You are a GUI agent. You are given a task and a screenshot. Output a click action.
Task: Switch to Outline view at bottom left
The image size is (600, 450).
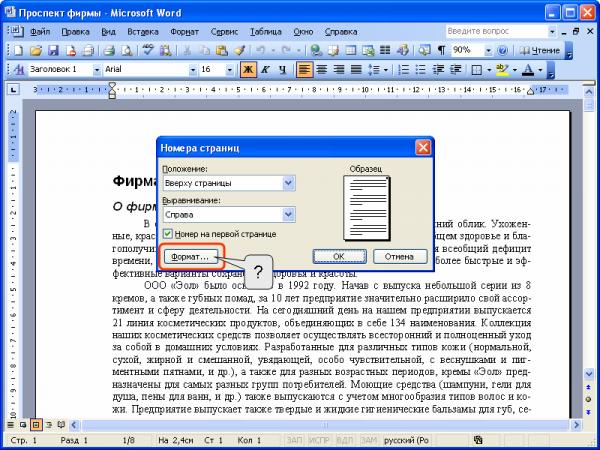tap(49, 425)
